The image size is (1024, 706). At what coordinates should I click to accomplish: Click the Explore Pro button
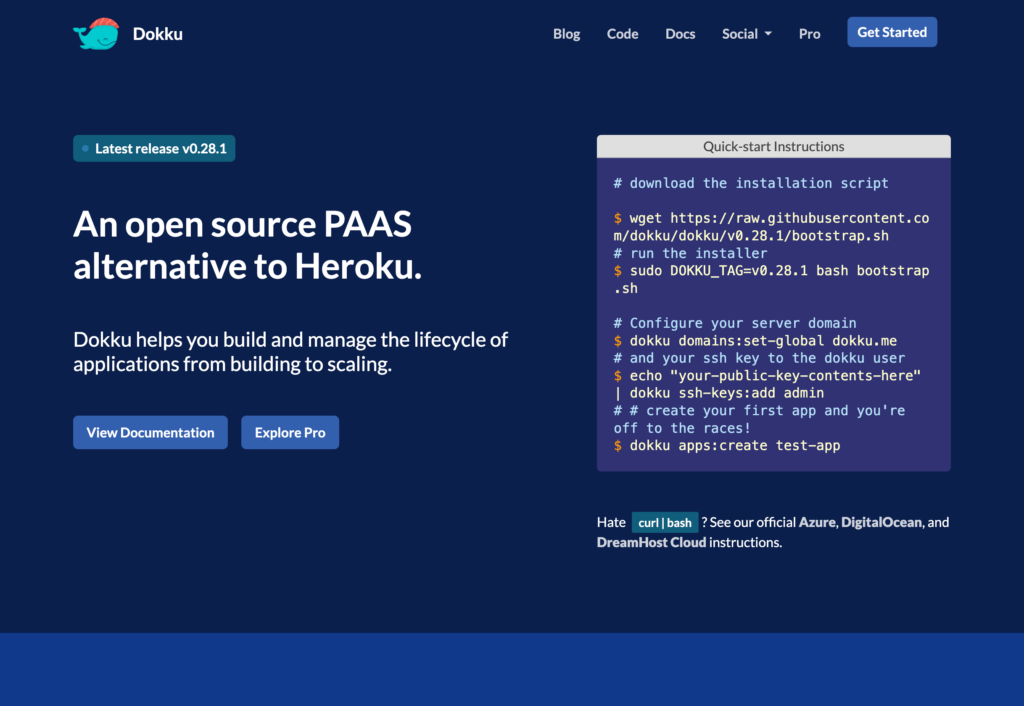(290, 433)
